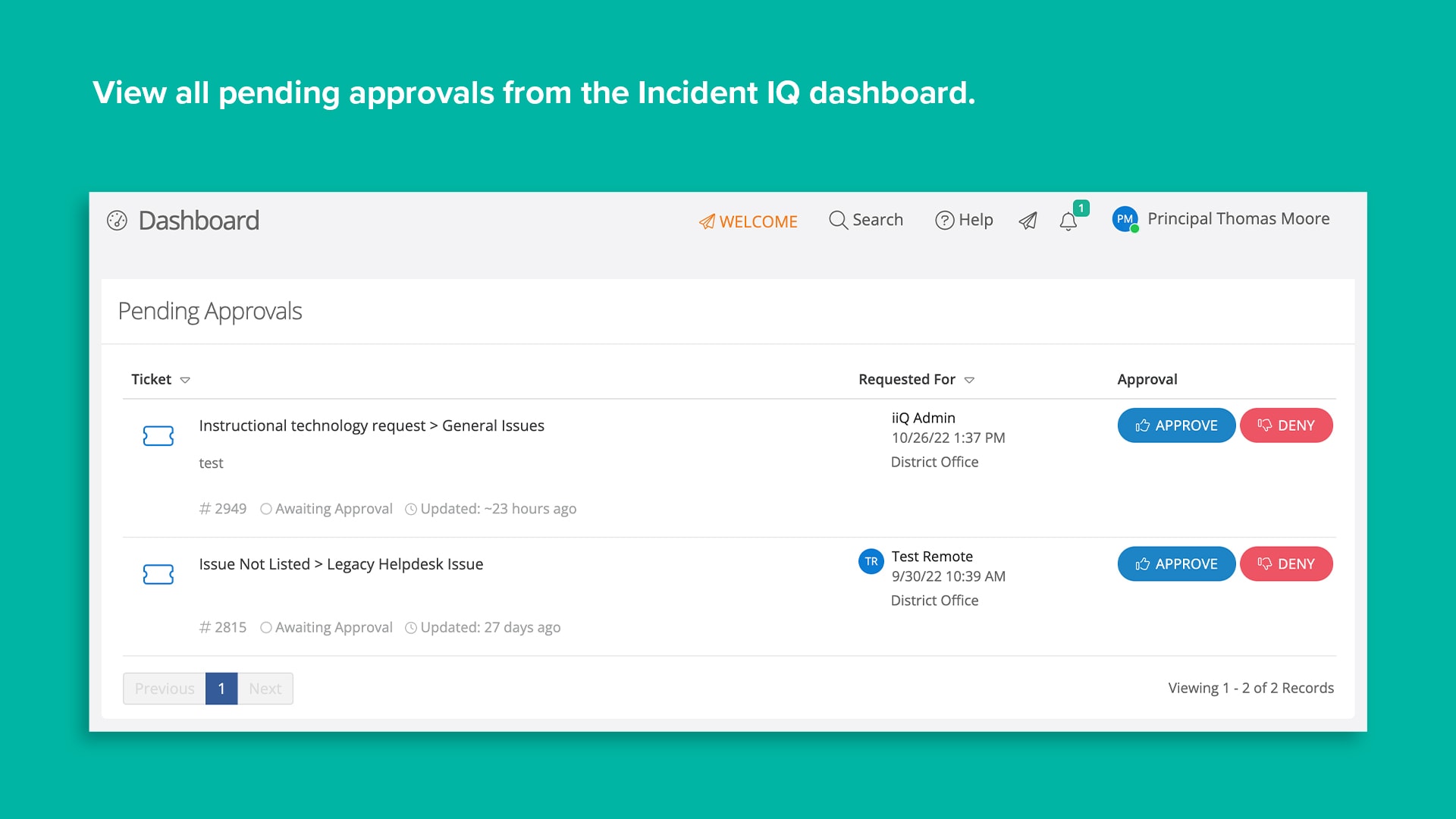Click the Awaiting Approval status circle on ticket 2815

266,627
